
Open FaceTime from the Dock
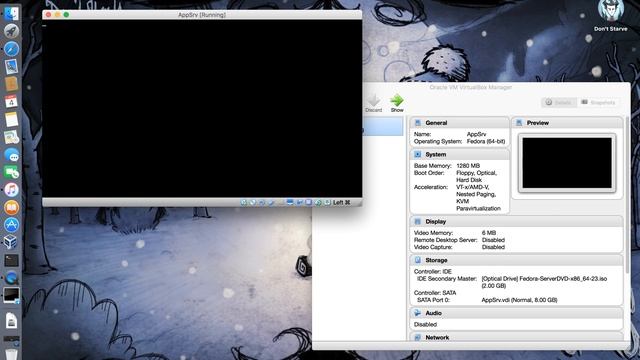pos(11,173)
